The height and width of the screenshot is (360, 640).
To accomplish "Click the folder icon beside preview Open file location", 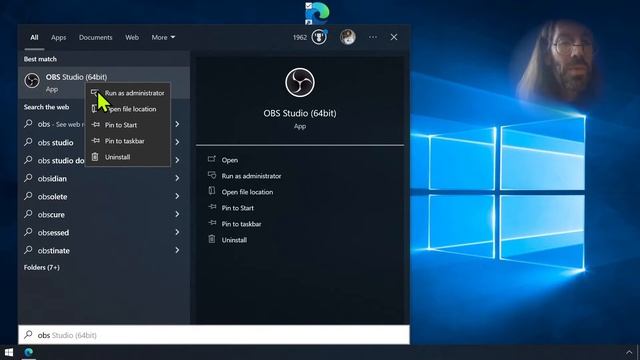I will [x=211, y=191].
